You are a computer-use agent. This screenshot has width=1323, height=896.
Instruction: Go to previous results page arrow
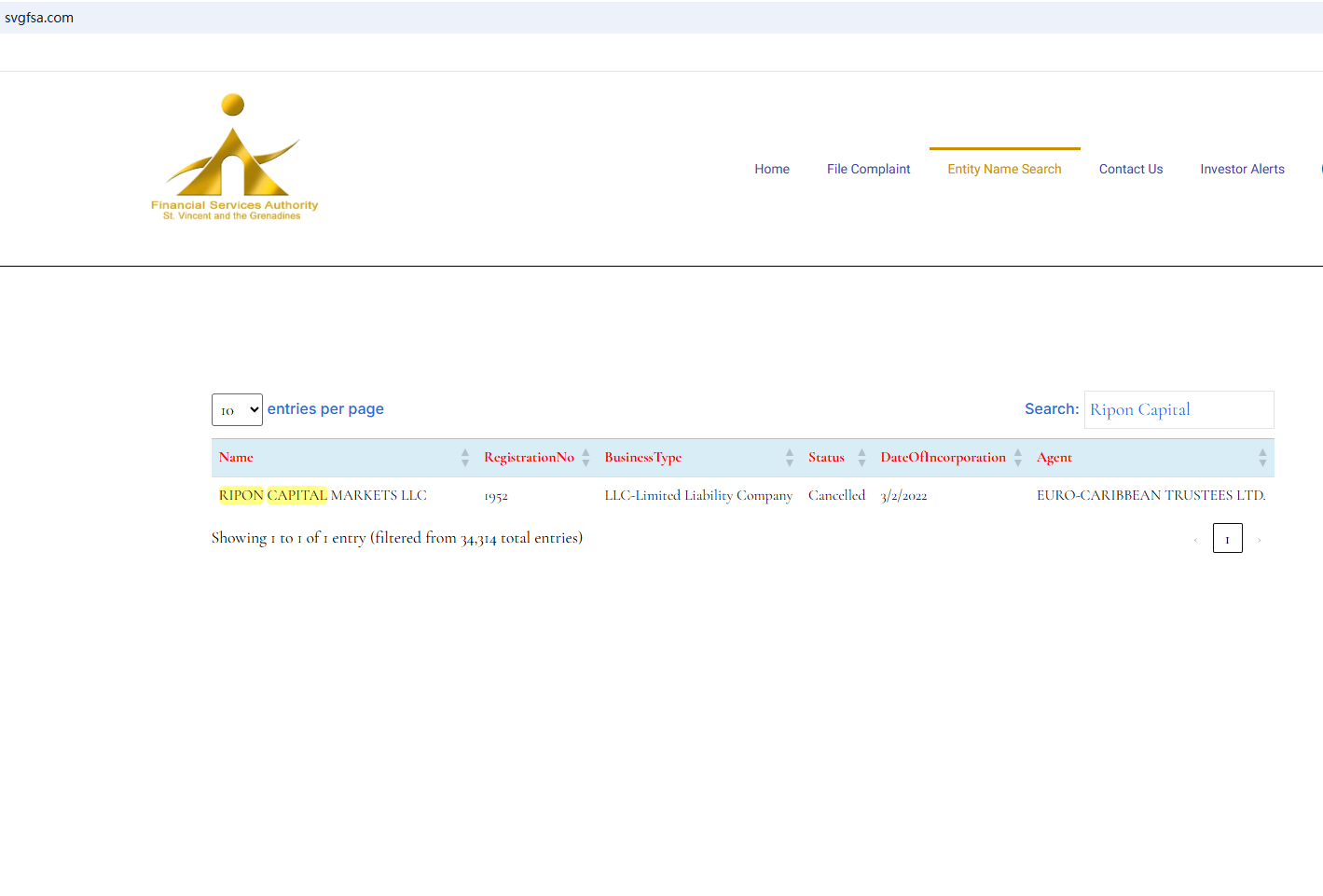pos(1195,539)
